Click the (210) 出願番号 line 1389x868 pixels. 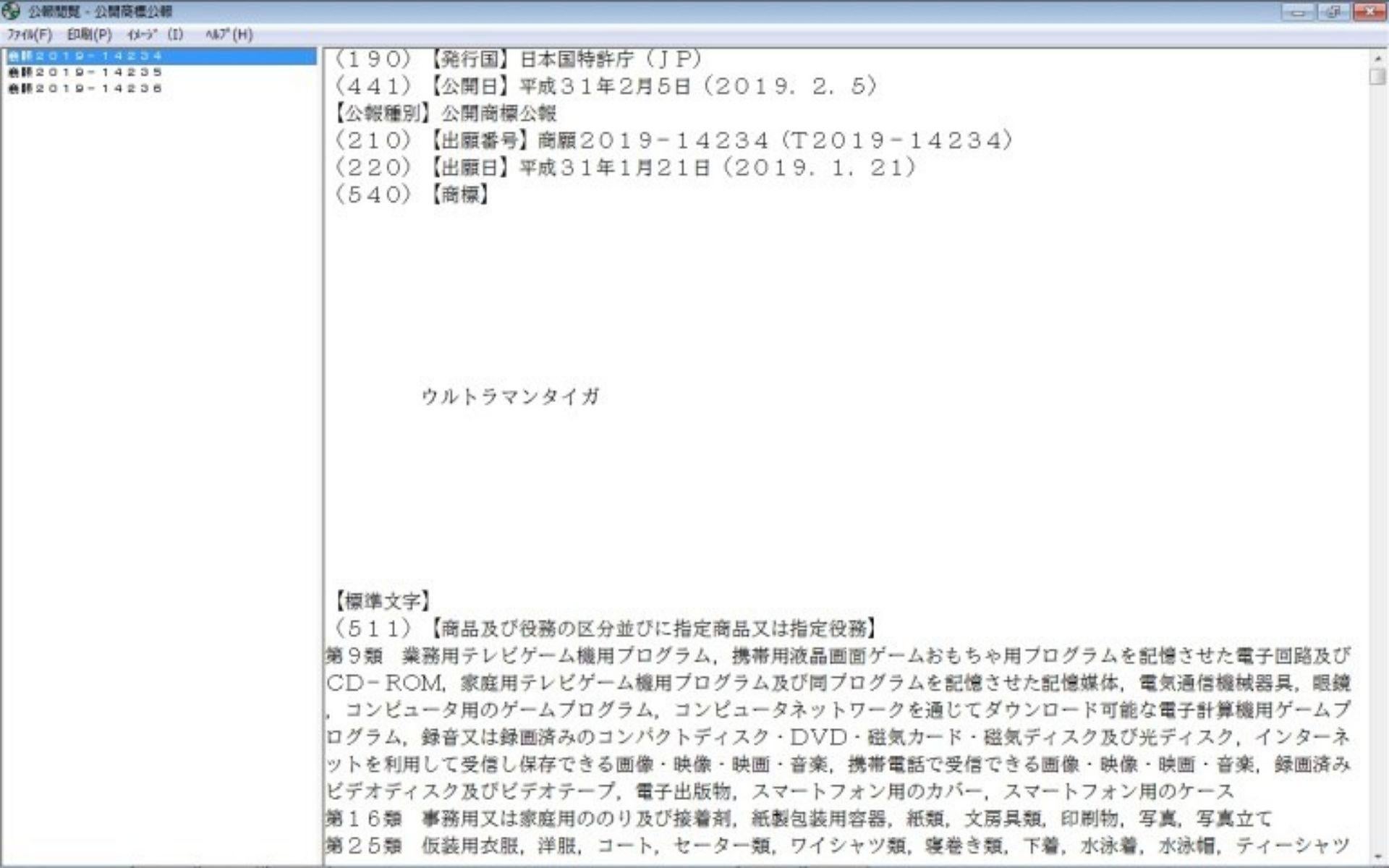tap(673, 140)
